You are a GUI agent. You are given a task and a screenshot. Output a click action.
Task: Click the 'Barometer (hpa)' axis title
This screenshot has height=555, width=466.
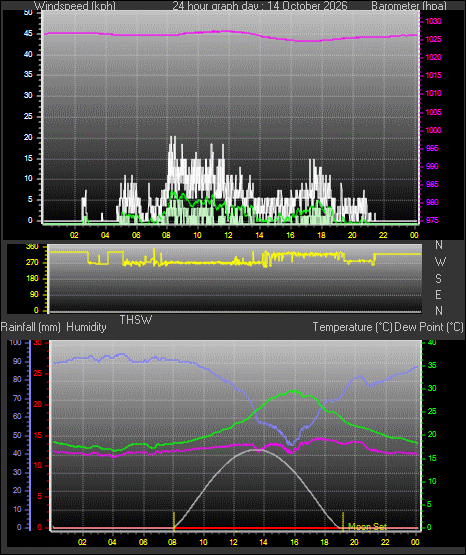[409, 6]
